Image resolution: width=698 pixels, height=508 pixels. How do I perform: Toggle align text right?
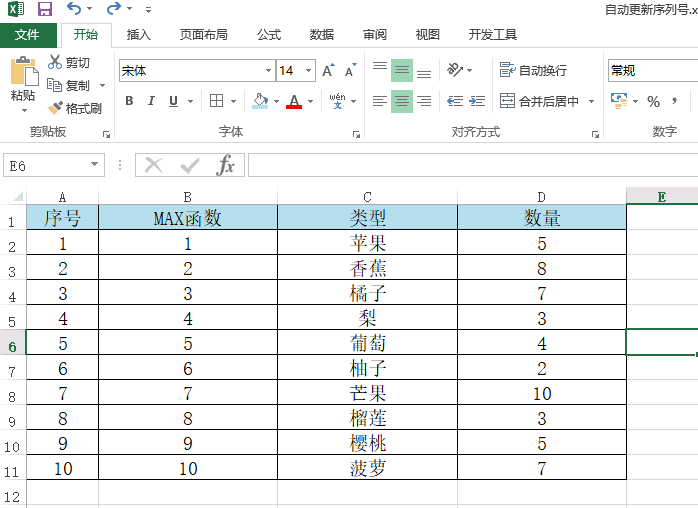(424, 101)
